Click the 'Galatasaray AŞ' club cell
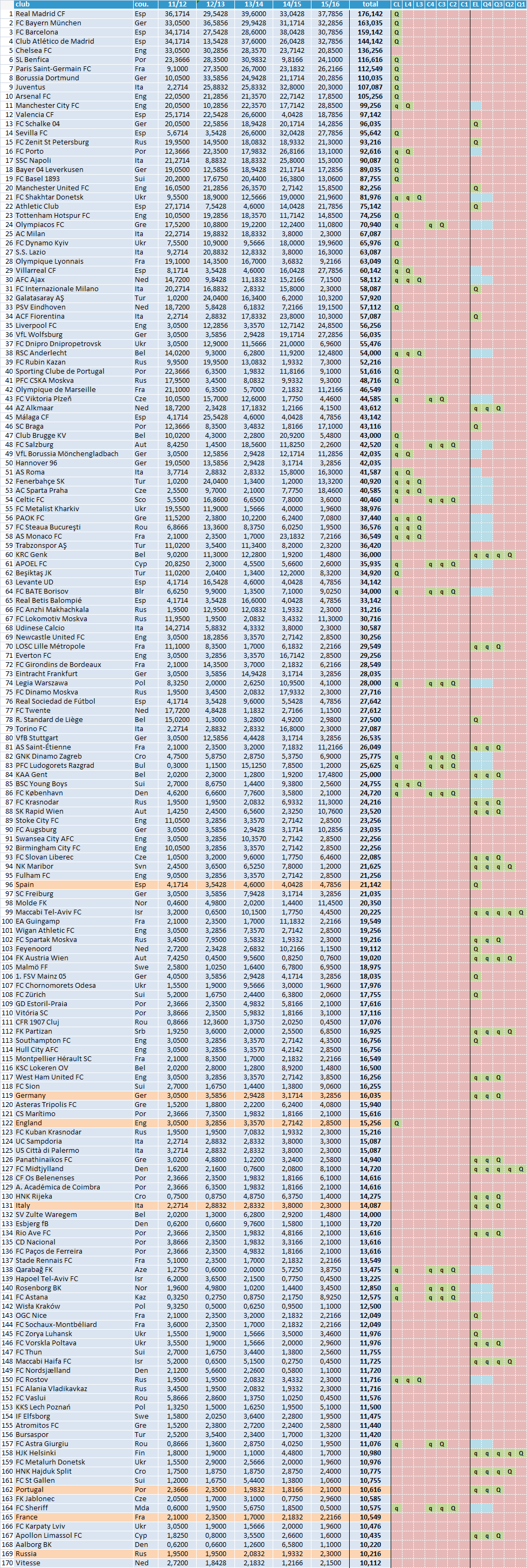Screen dimensions: 527x1568 [x=73, y=298]
